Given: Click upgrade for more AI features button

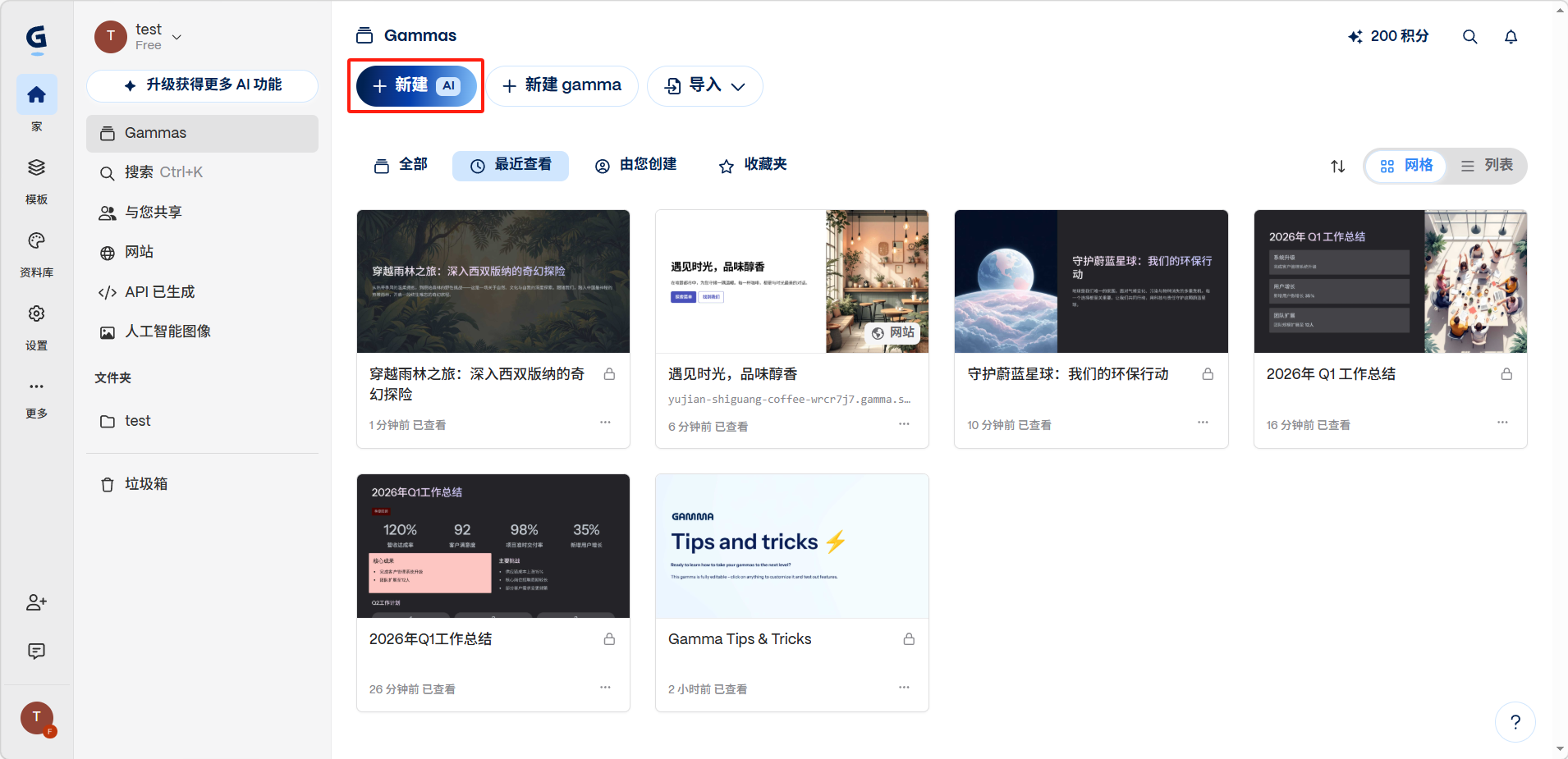Looking at the screenshot, I should [x=202, y=85].
